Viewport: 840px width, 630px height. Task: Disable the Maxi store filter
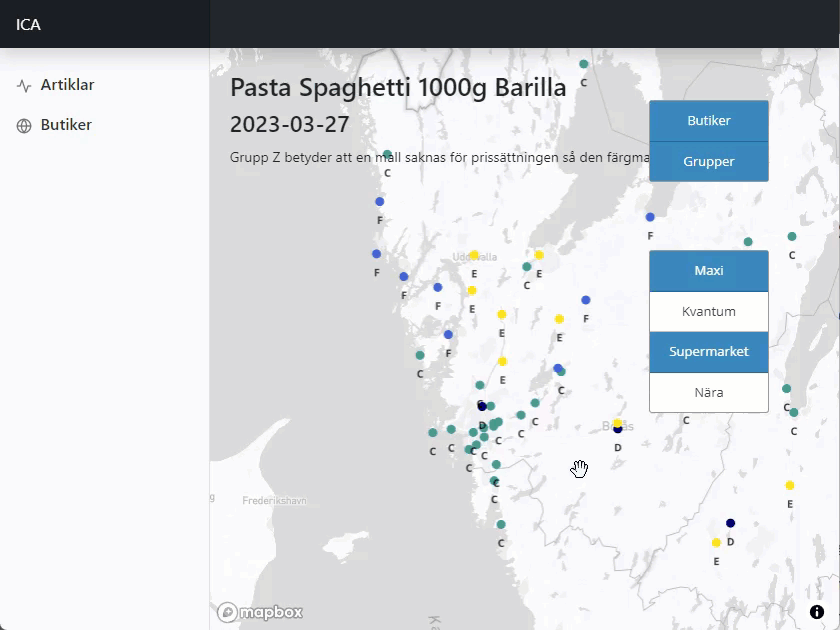(708, 270)
